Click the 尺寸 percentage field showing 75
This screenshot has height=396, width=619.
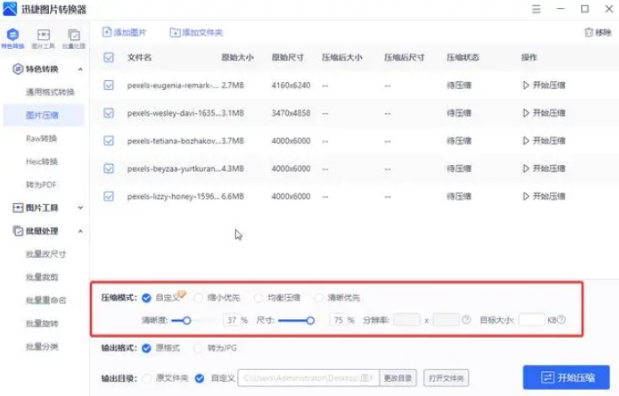tap(339, 320)
